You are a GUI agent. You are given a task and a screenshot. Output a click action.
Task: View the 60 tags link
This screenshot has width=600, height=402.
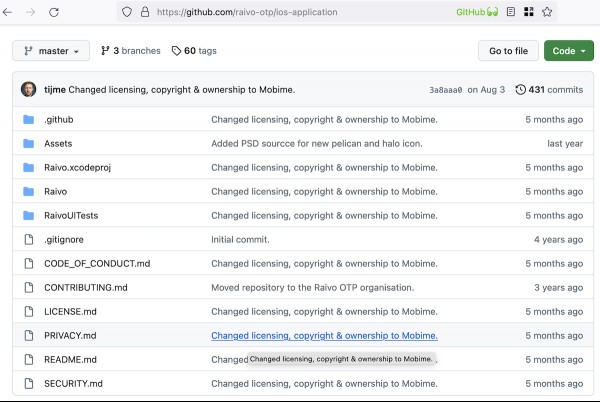coord(194,50)
